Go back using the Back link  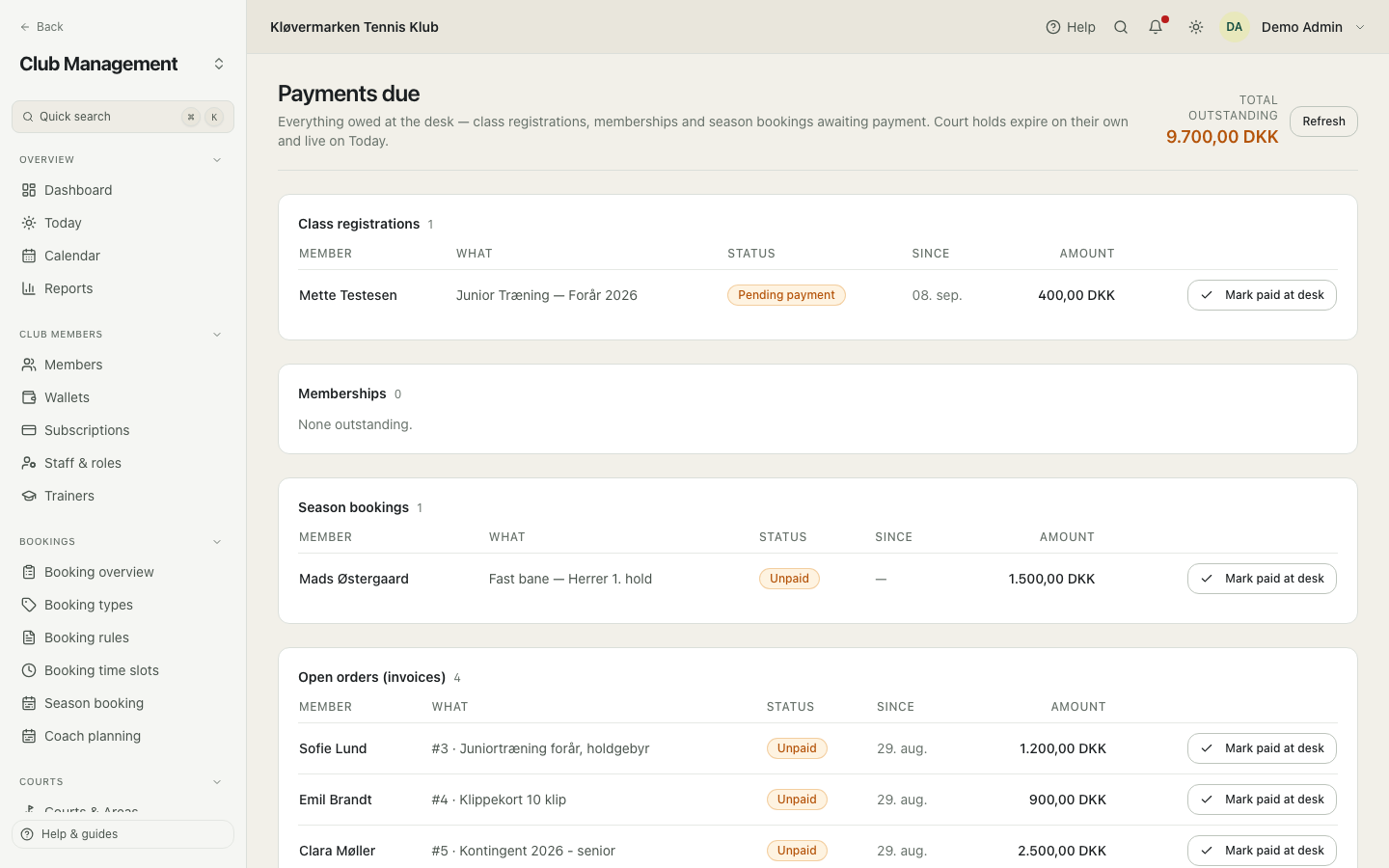pos(41,27)
